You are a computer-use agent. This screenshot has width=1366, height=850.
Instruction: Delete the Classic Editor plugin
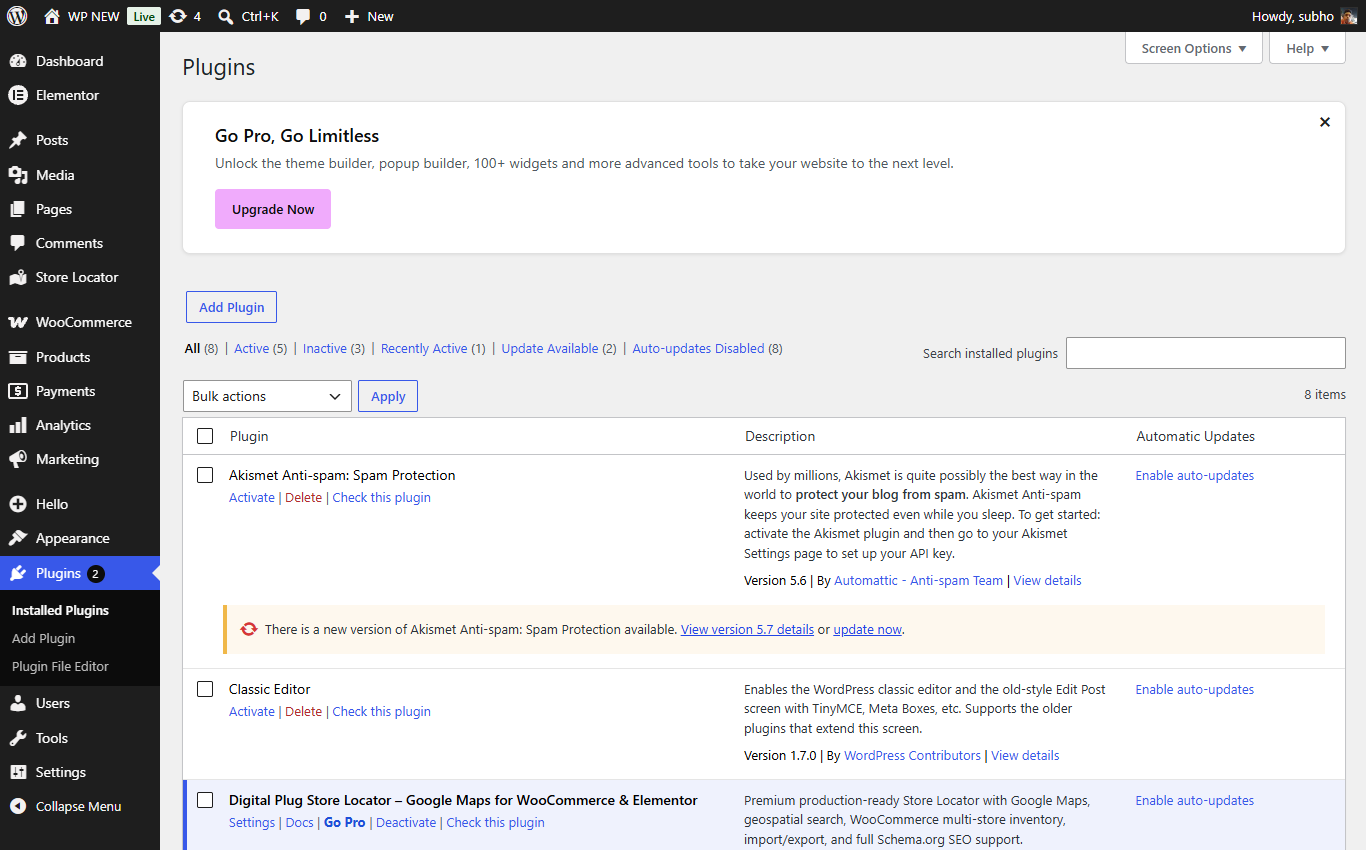click(303, 711)
